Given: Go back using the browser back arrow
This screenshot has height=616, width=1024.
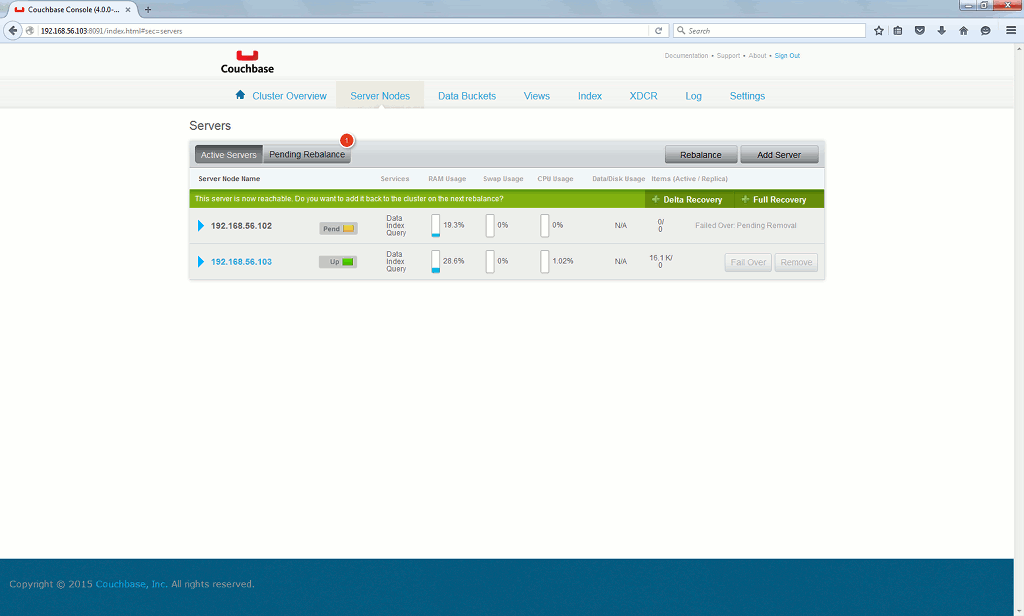Looking at the screenshot, I should click(x=12, y=30).
